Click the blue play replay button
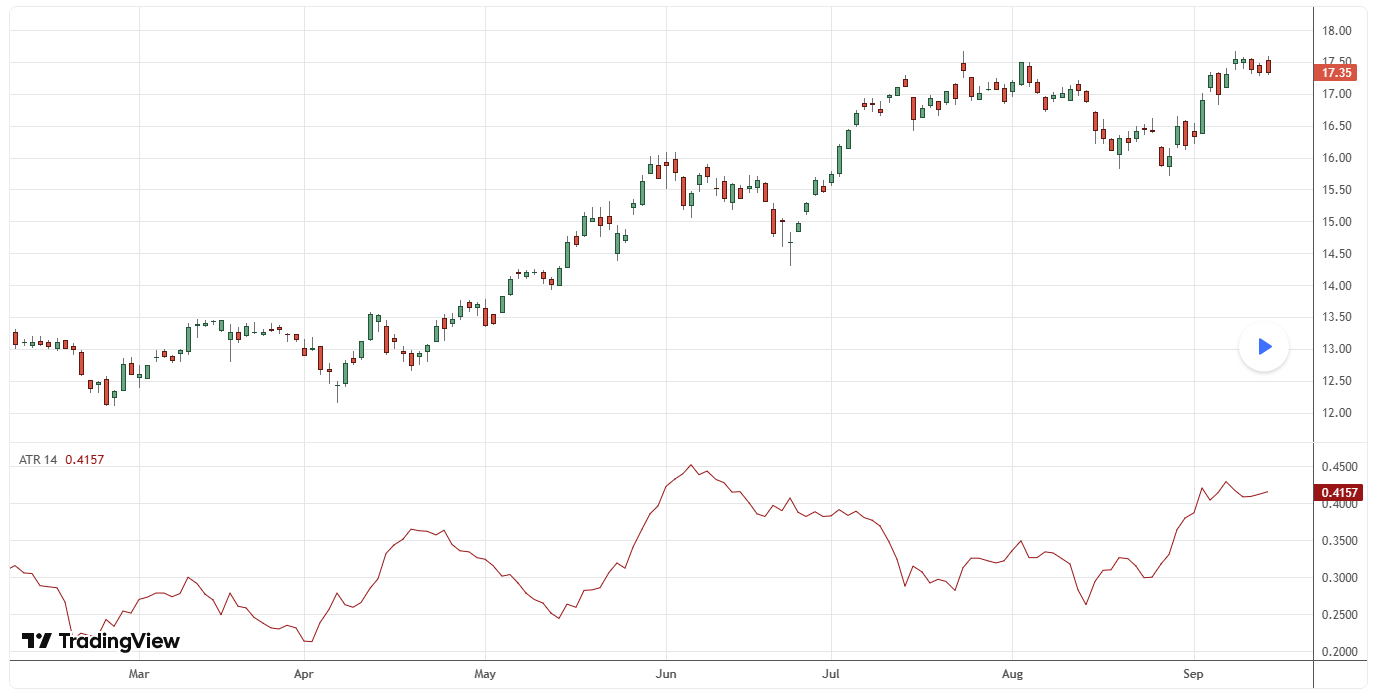 1264,346
